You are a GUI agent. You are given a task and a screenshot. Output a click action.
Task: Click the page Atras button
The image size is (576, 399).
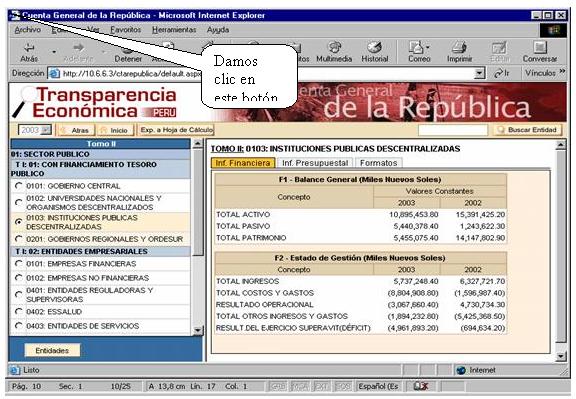pyautogui.click(x=75, y=130)
